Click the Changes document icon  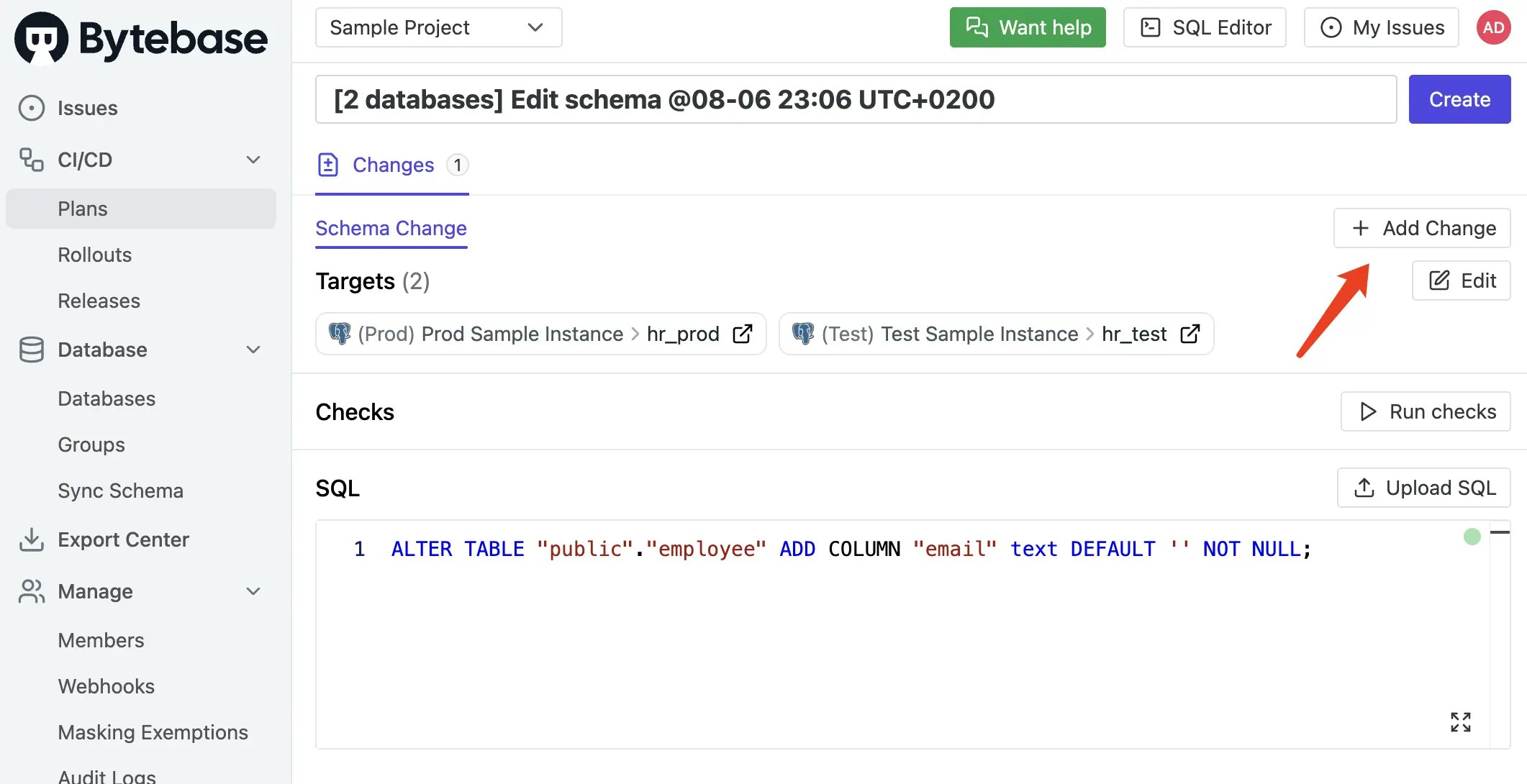coord(328,165)
